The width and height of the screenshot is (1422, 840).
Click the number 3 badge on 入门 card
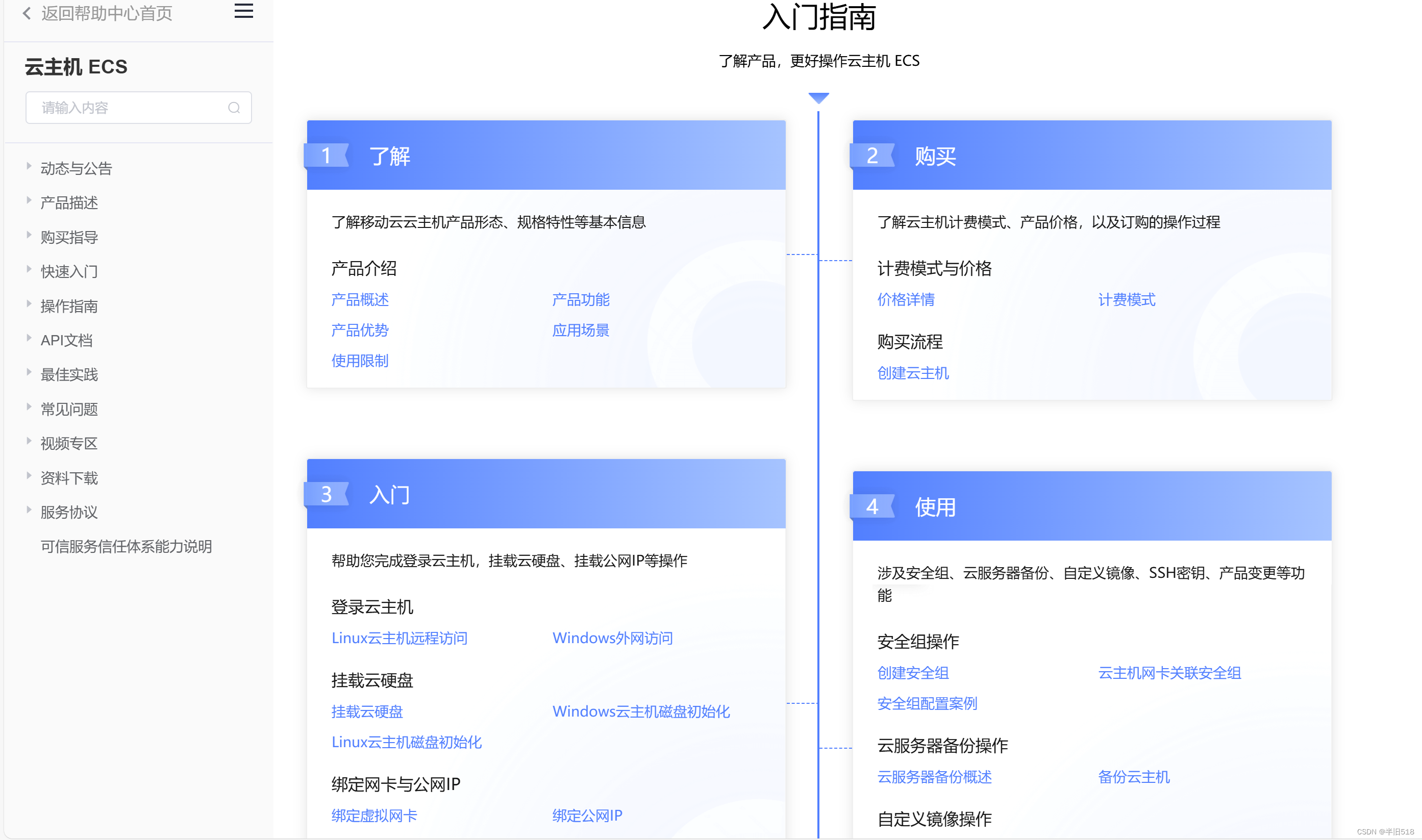tap(326, 494)
